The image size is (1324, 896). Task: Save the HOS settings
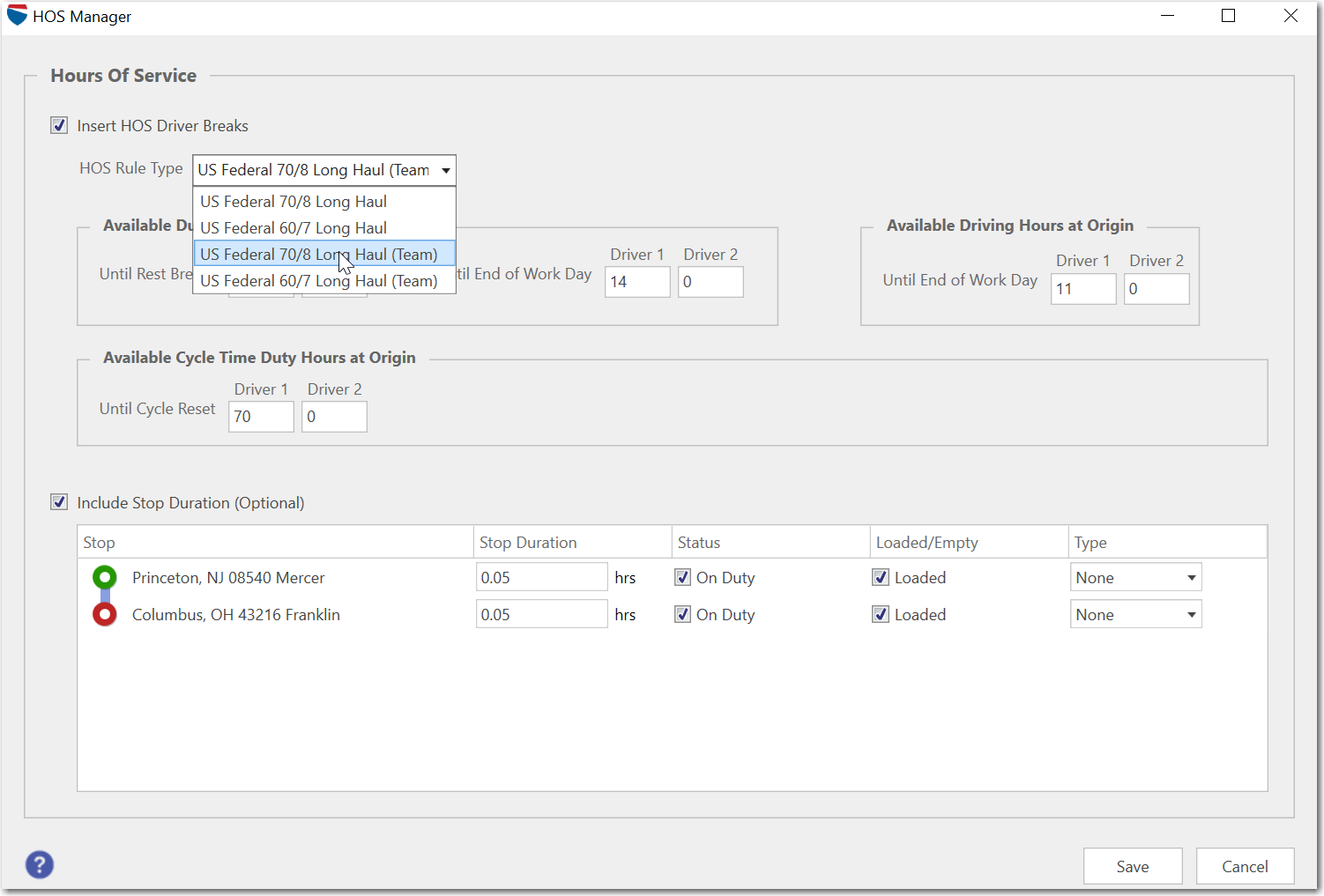[x=1132, y=866]
